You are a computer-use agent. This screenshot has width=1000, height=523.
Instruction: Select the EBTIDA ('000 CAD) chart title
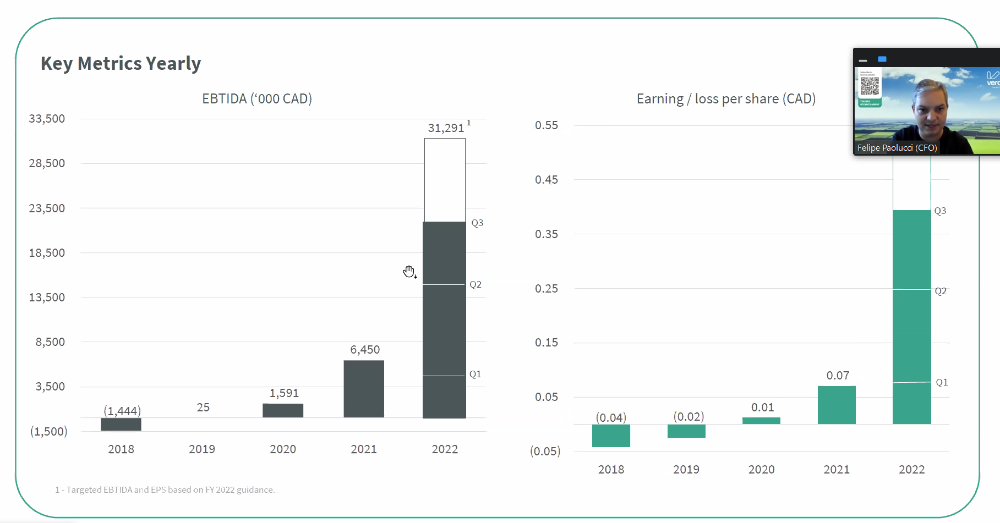[258, 98]
